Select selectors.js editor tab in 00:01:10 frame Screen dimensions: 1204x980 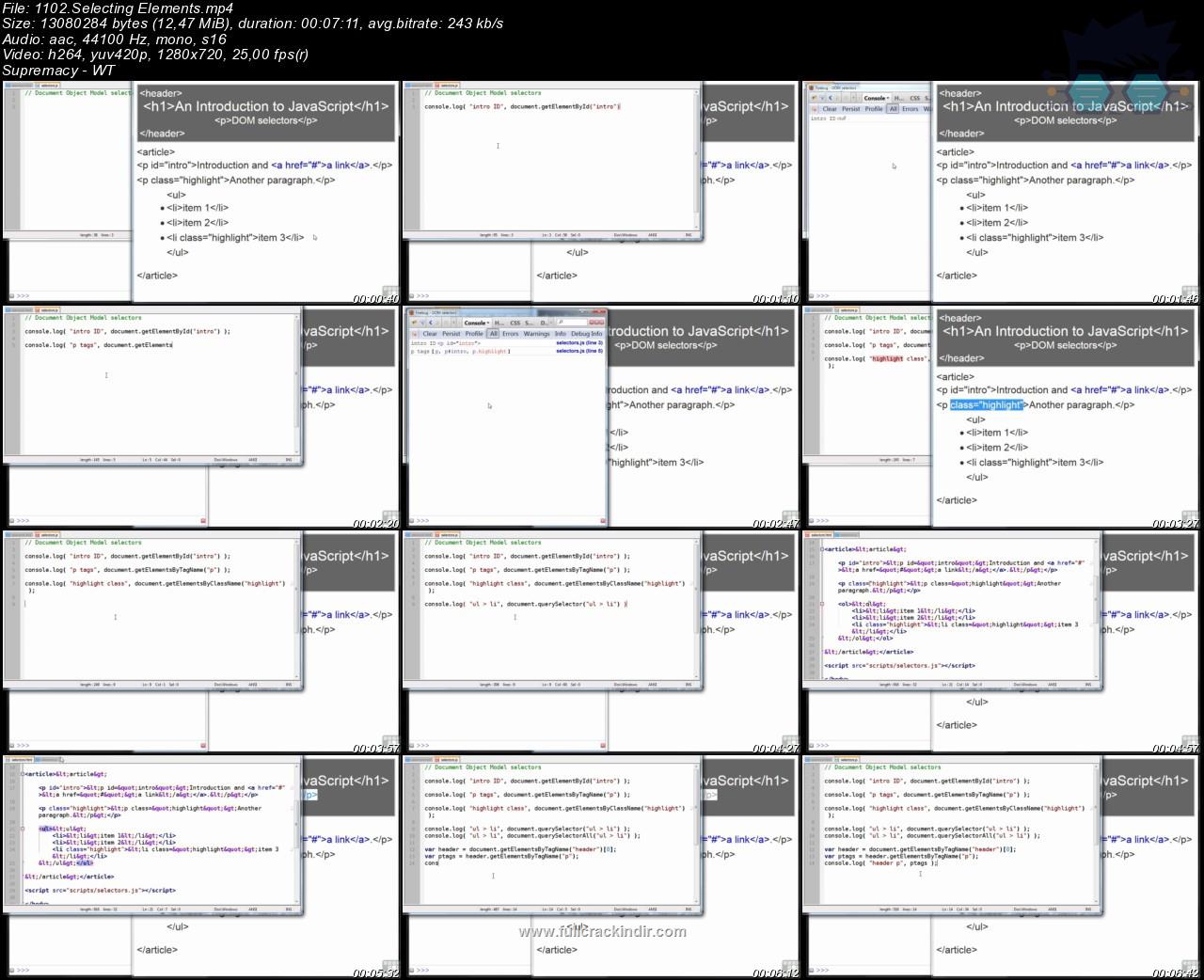(449, 86)
